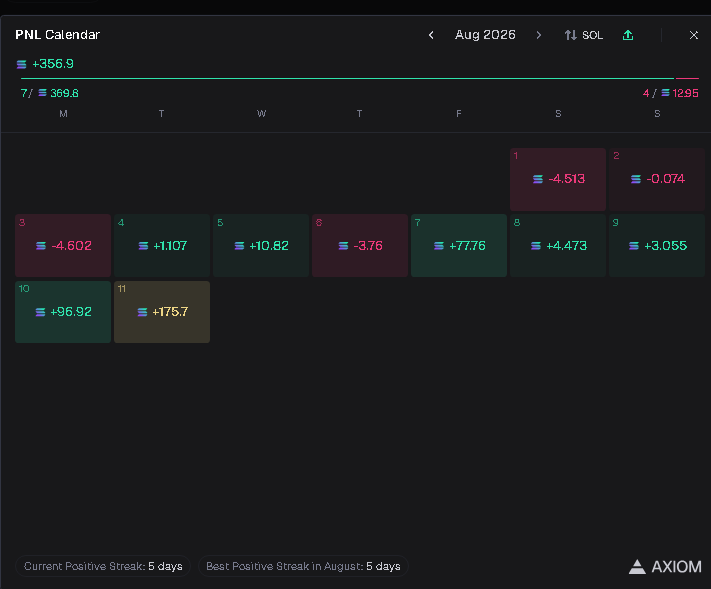Click the 4 / 12.95 losing days stat
Viewport: 711px width, 589px height.
(671, 93)
